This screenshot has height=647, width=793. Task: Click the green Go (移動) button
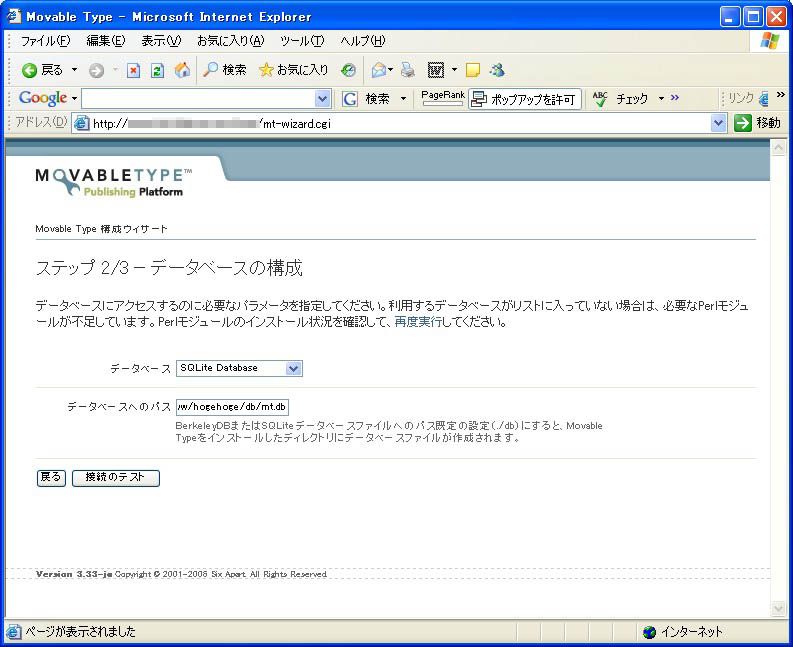[x=757, y=123]
